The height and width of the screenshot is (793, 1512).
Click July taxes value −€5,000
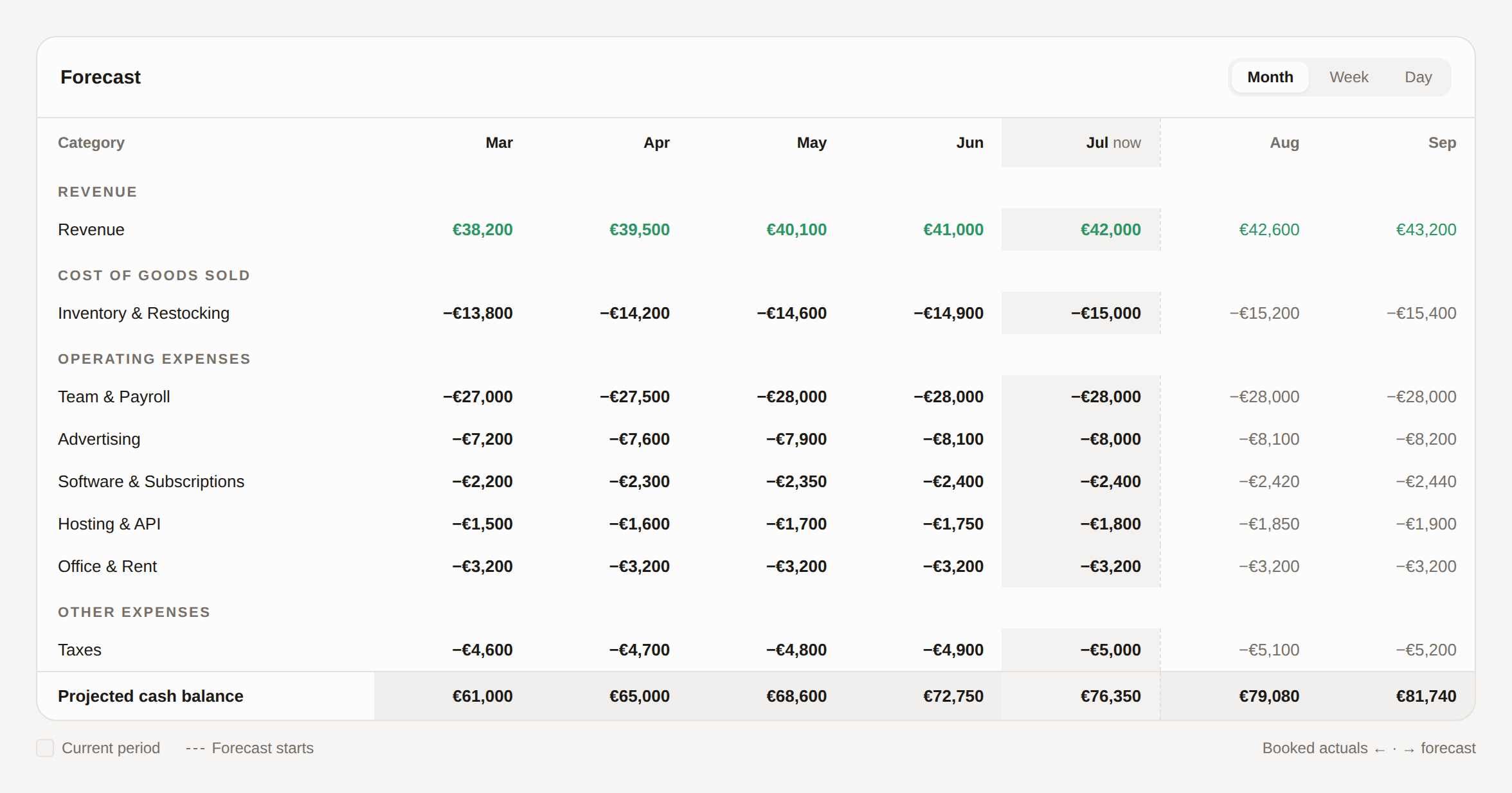click(1110, 650)
